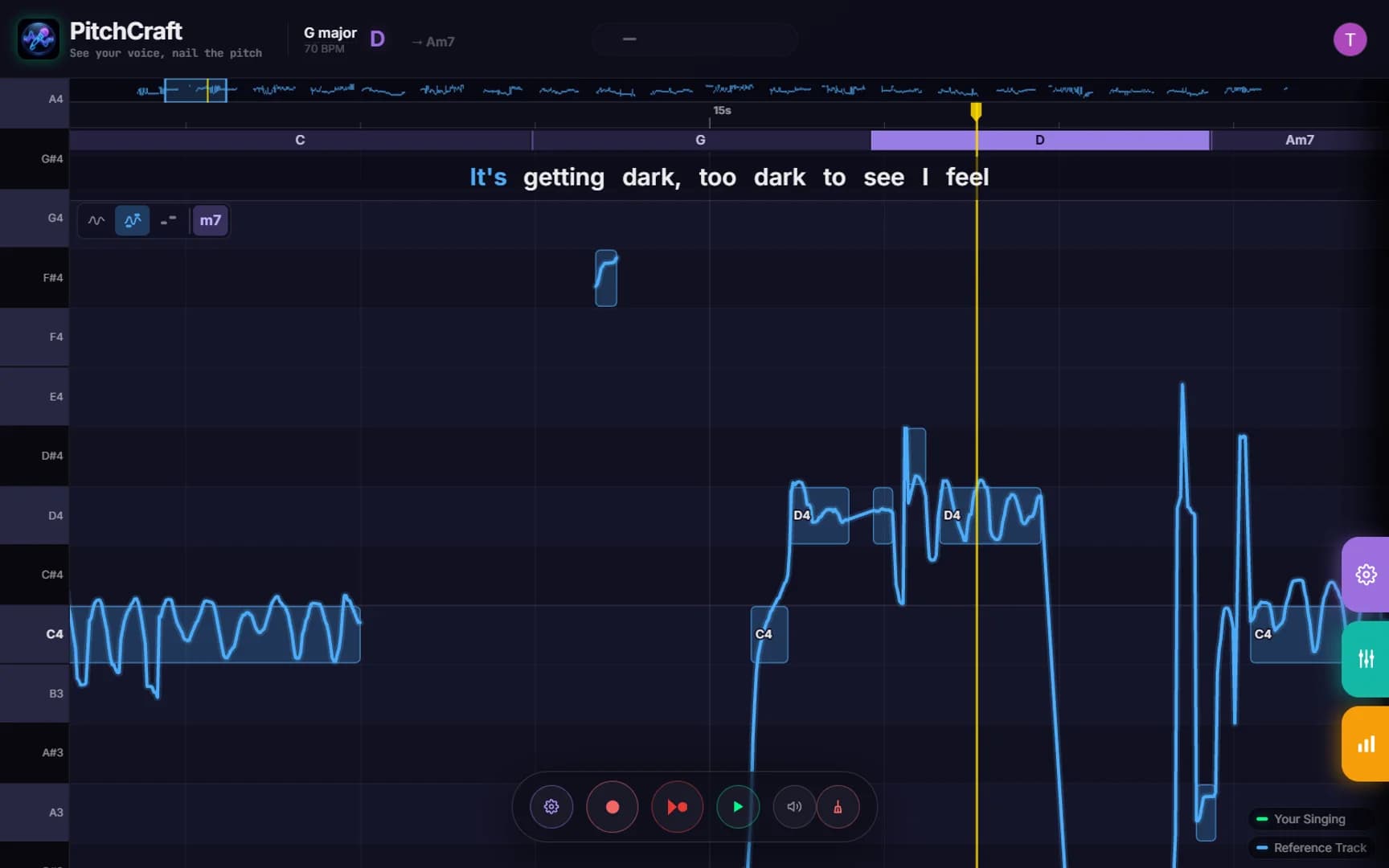Click the lyric word "see"
This screenshot has width=1389, height=868.
[883, 178]
